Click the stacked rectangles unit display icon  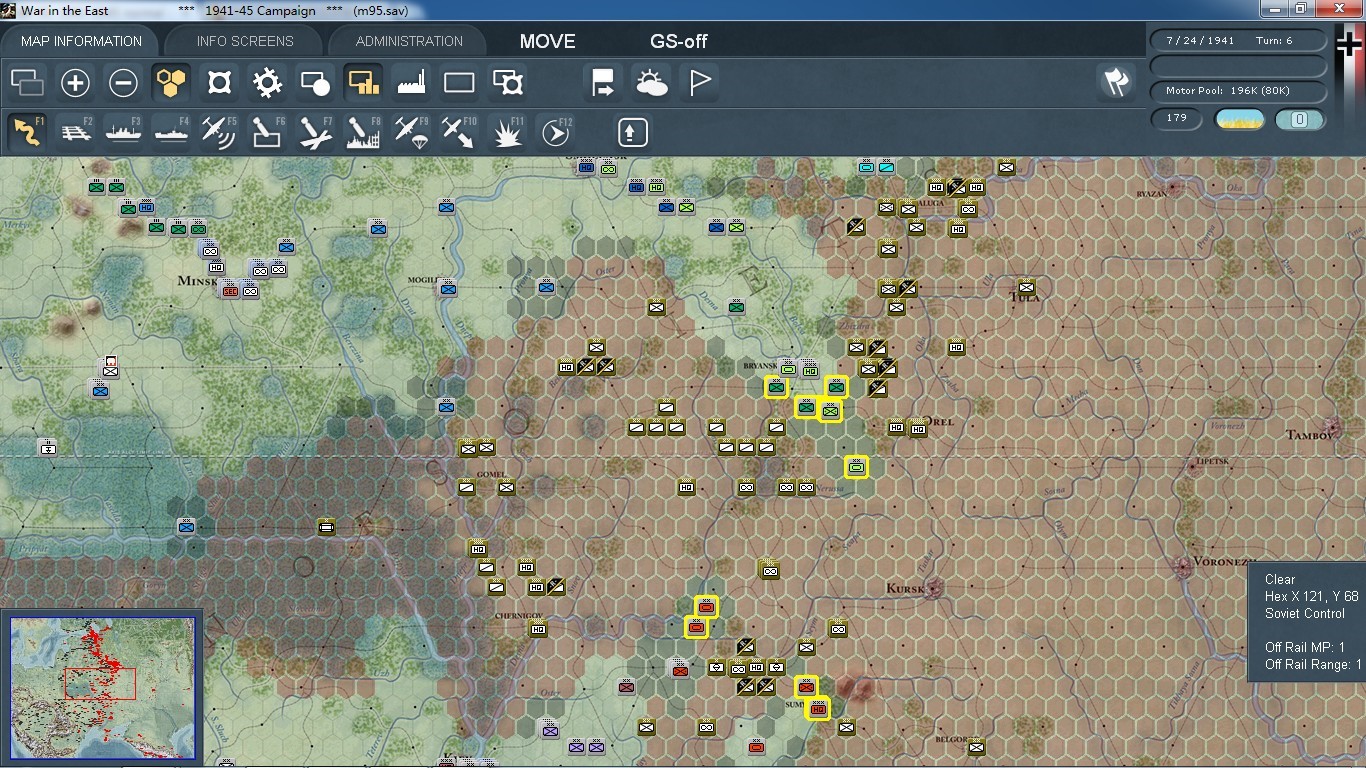point(27,83)
